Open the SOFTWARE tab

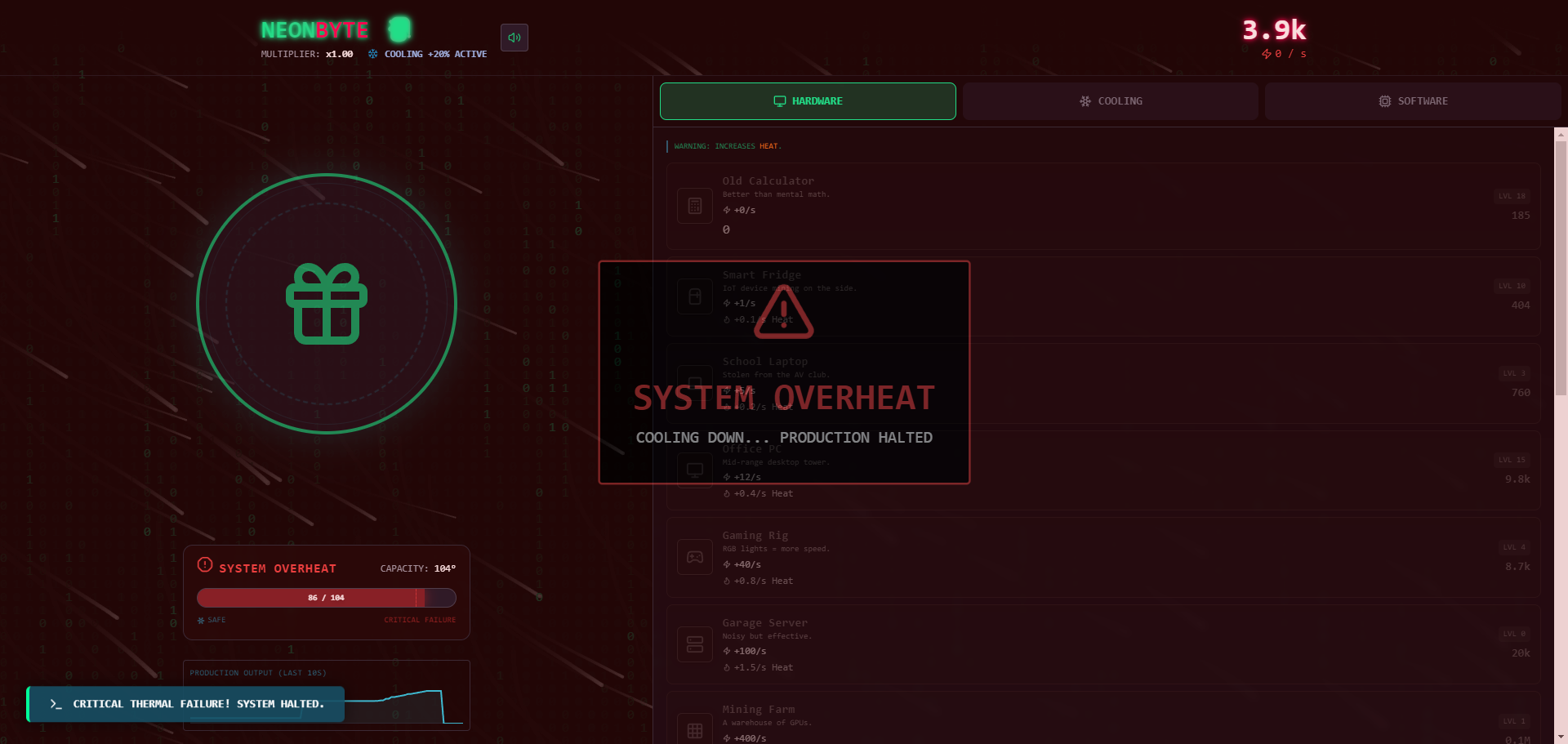1413,101
